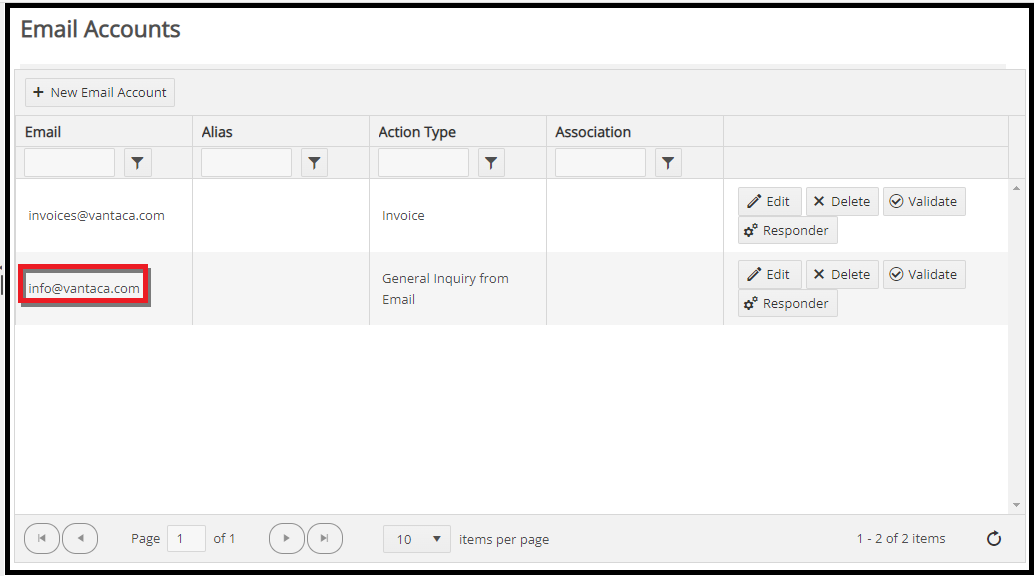1034x576 pixels.
Task: Open the Email column filter funnel
Action: click(x=137, y=162)
